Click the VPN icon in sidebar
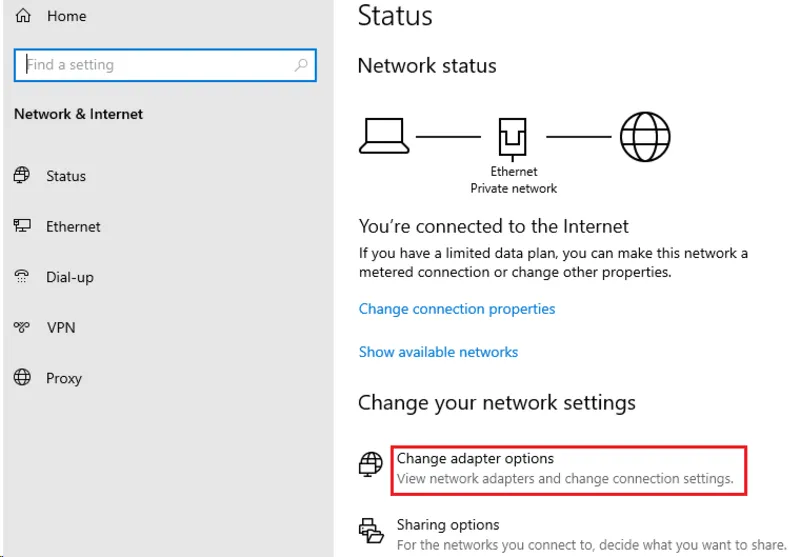The height and width of the screenshot is (557, 800). click(22, 327)
